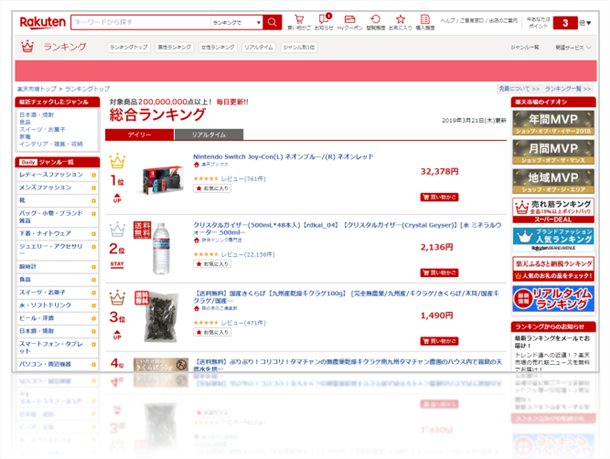
Task: Open the purchase history icon
Action: tap(425, 19)
